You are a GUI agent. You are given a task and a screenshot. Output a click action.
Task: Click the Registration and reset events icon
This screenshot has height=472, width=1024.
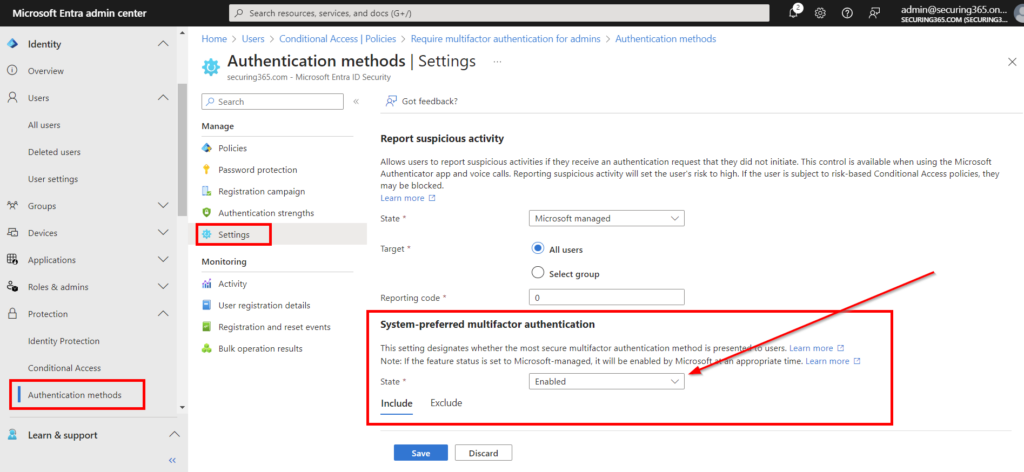pyautogui.click(x=207, y=326)
